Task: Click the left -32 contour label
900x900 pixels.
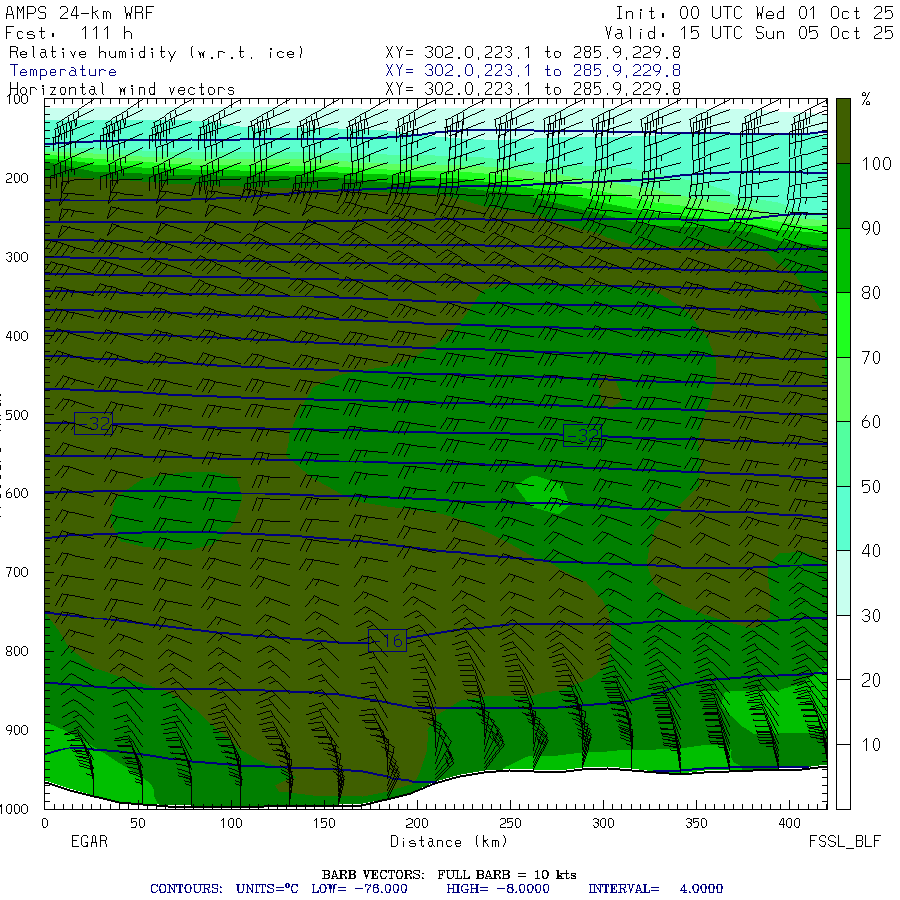Action: [94, 423]
